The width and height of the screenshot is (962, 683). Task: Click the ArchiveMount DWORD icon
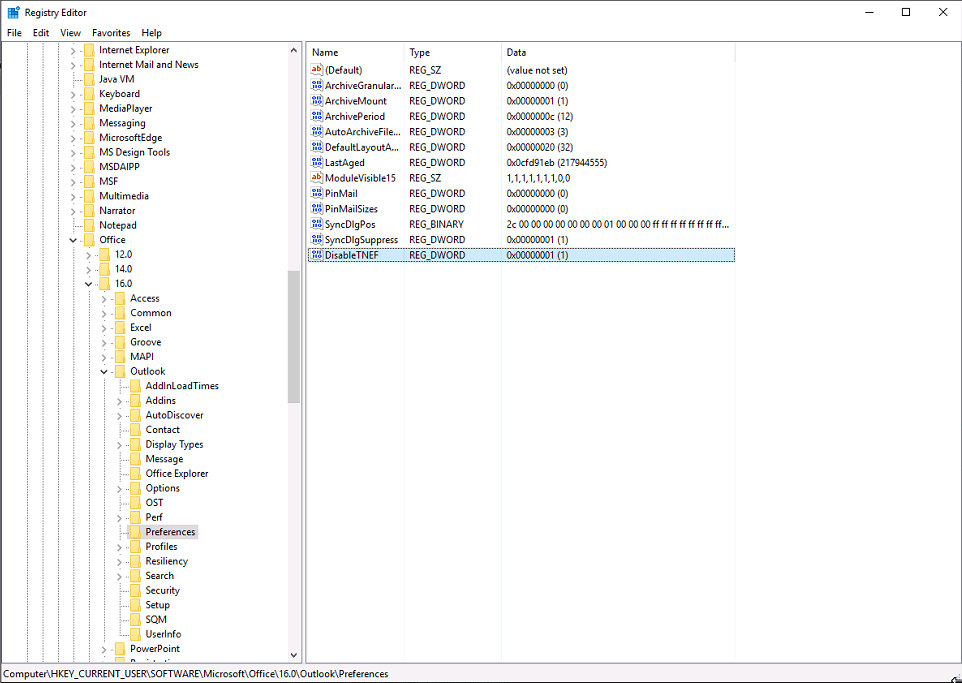tap(317, 101)
